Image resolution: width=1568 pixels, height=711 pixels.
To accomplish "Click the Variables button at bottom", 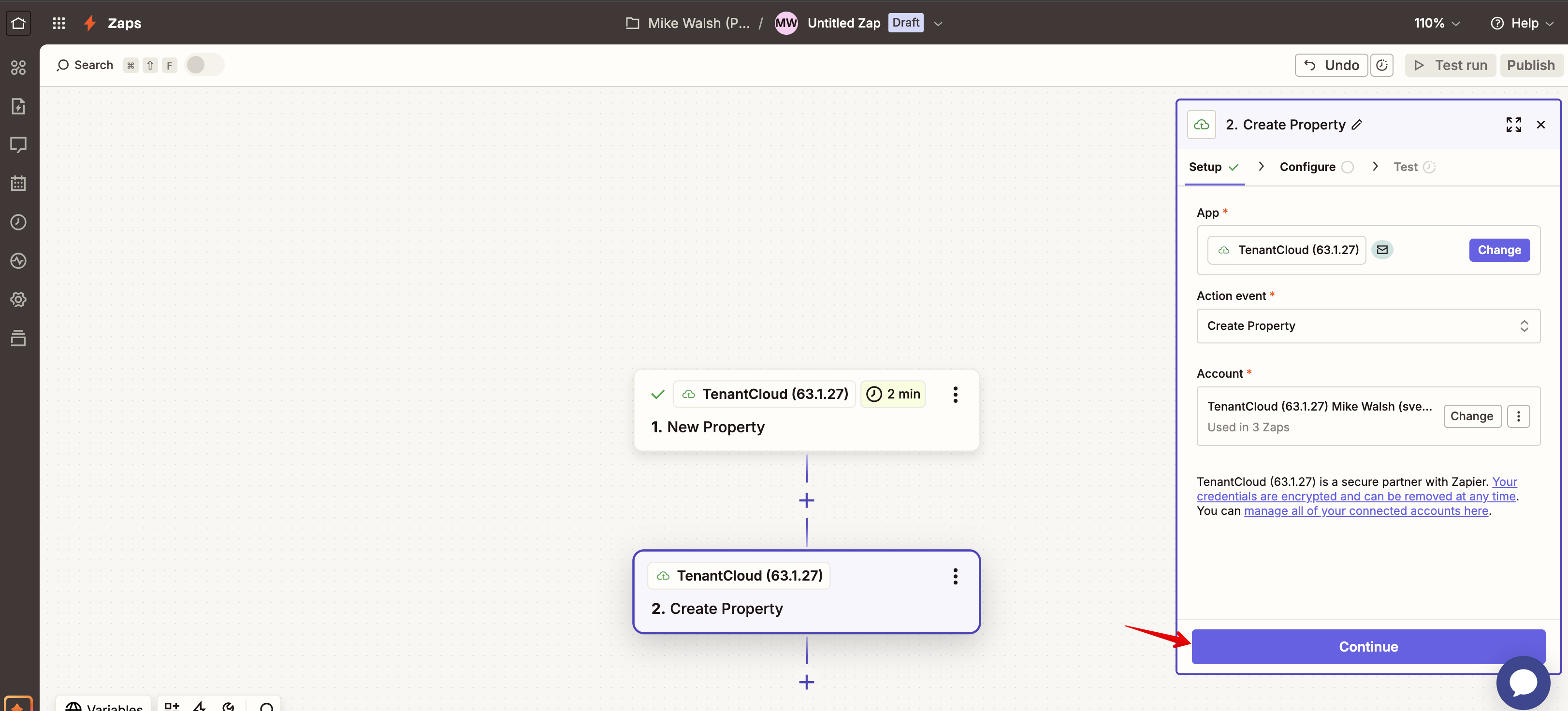I will point(103,704).
